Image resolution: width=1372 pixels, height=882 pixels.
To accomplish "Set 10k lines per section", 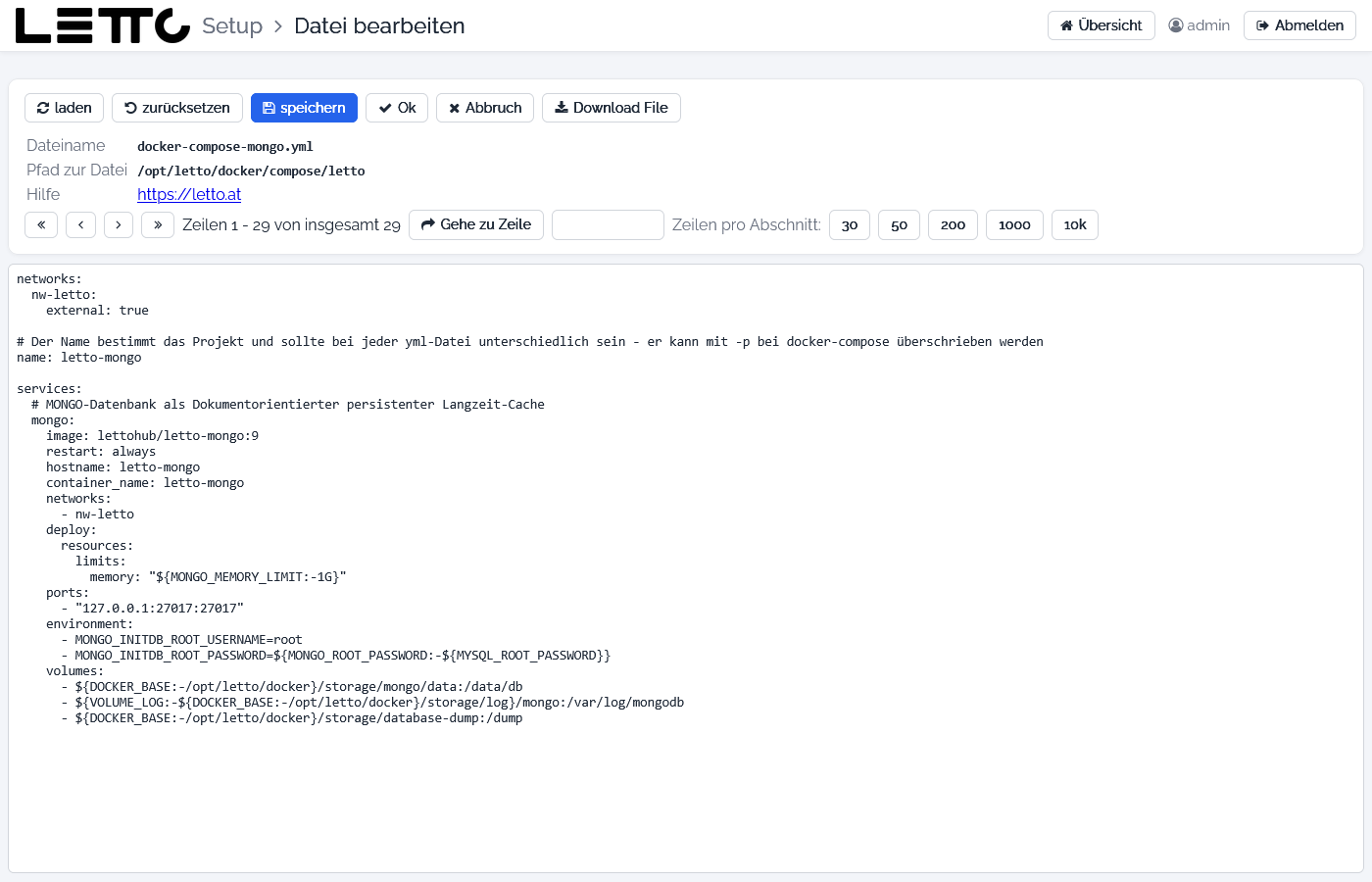I will pyautogui.click(x=1075, y=224).
